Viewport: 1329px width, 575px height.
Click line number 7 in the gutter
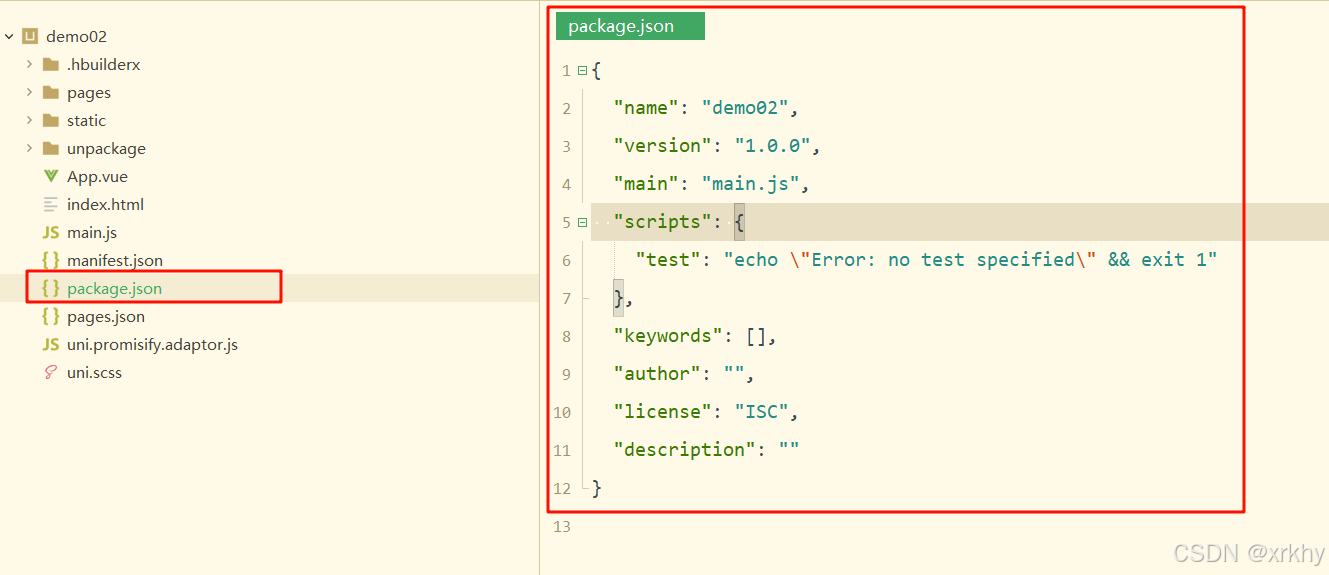coord(567,299)
